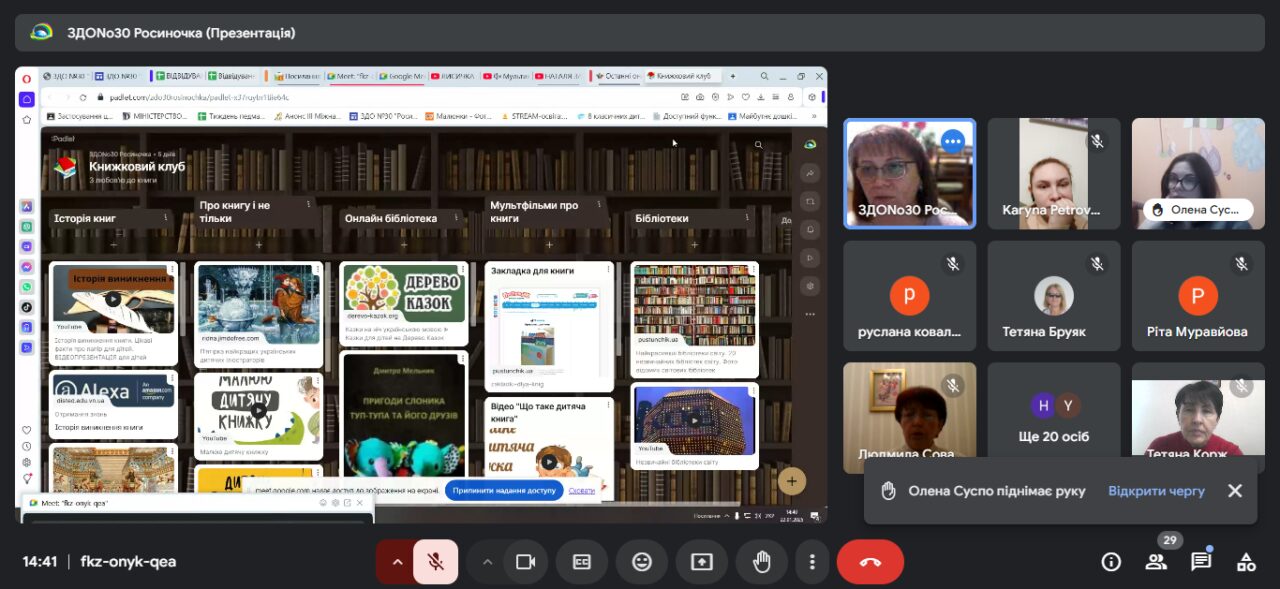Click Ріта Муравйова participant tile
1280x589 pixels.
[1198, 296]
